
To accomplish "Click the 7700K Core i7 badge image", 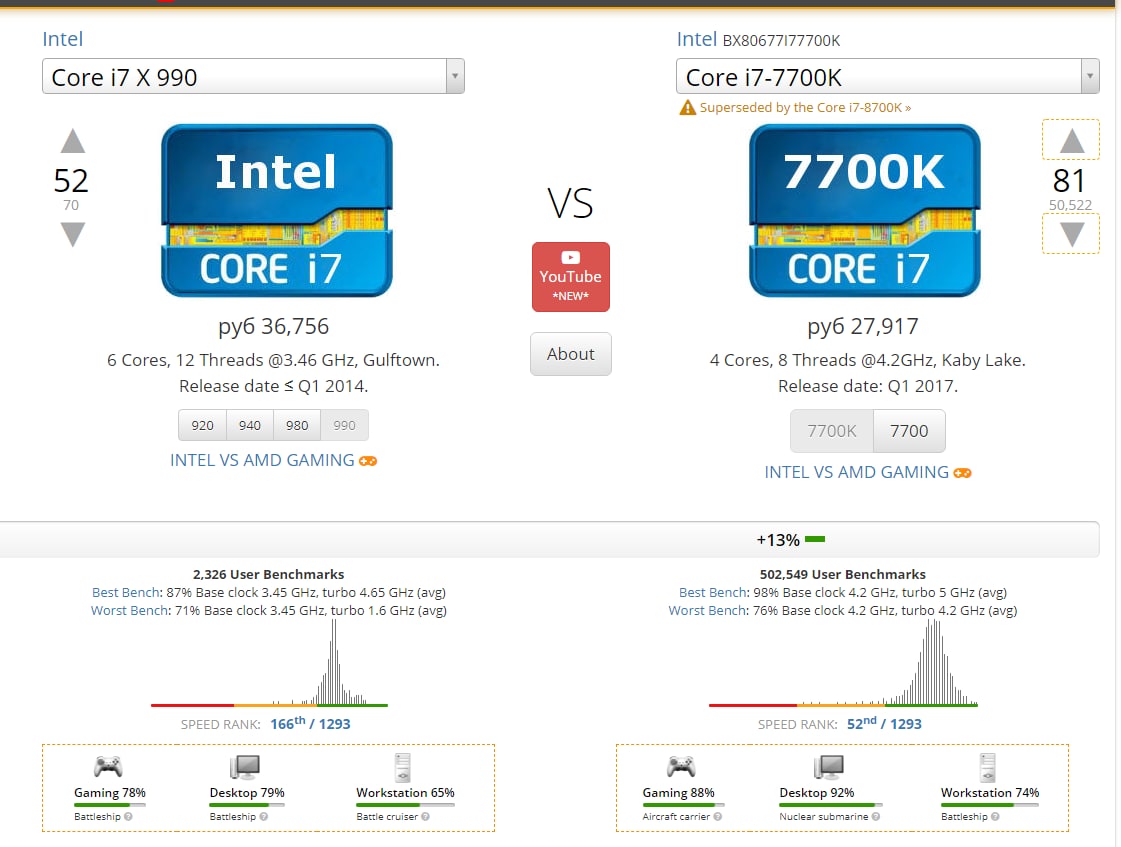I will click(864, 211).
